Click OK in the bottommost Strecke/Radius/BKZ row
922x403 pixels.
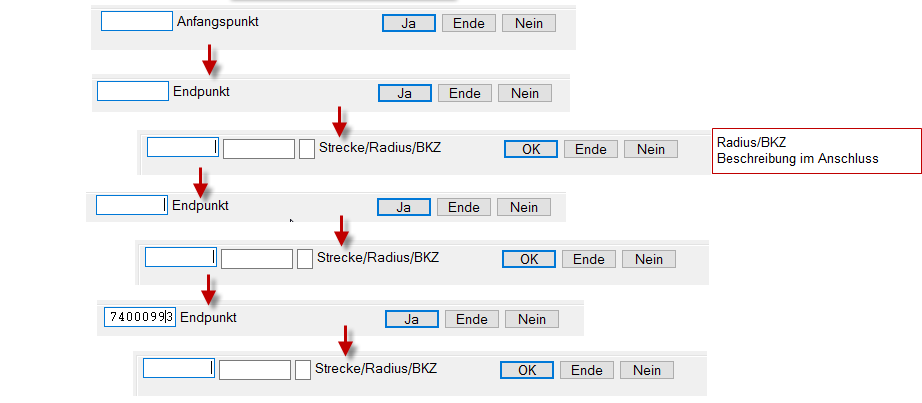pyautogui.click(x=527, y=370)
